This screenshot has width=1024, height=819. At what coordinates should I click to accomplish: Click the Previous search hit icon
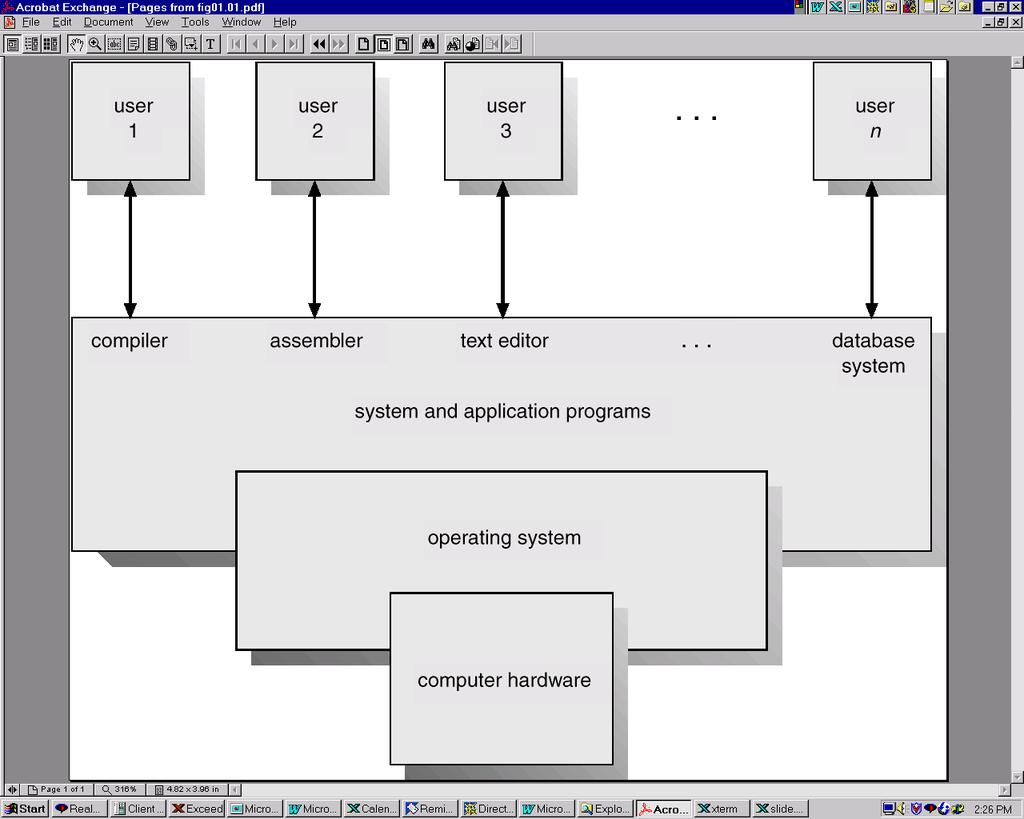(492, 44)
